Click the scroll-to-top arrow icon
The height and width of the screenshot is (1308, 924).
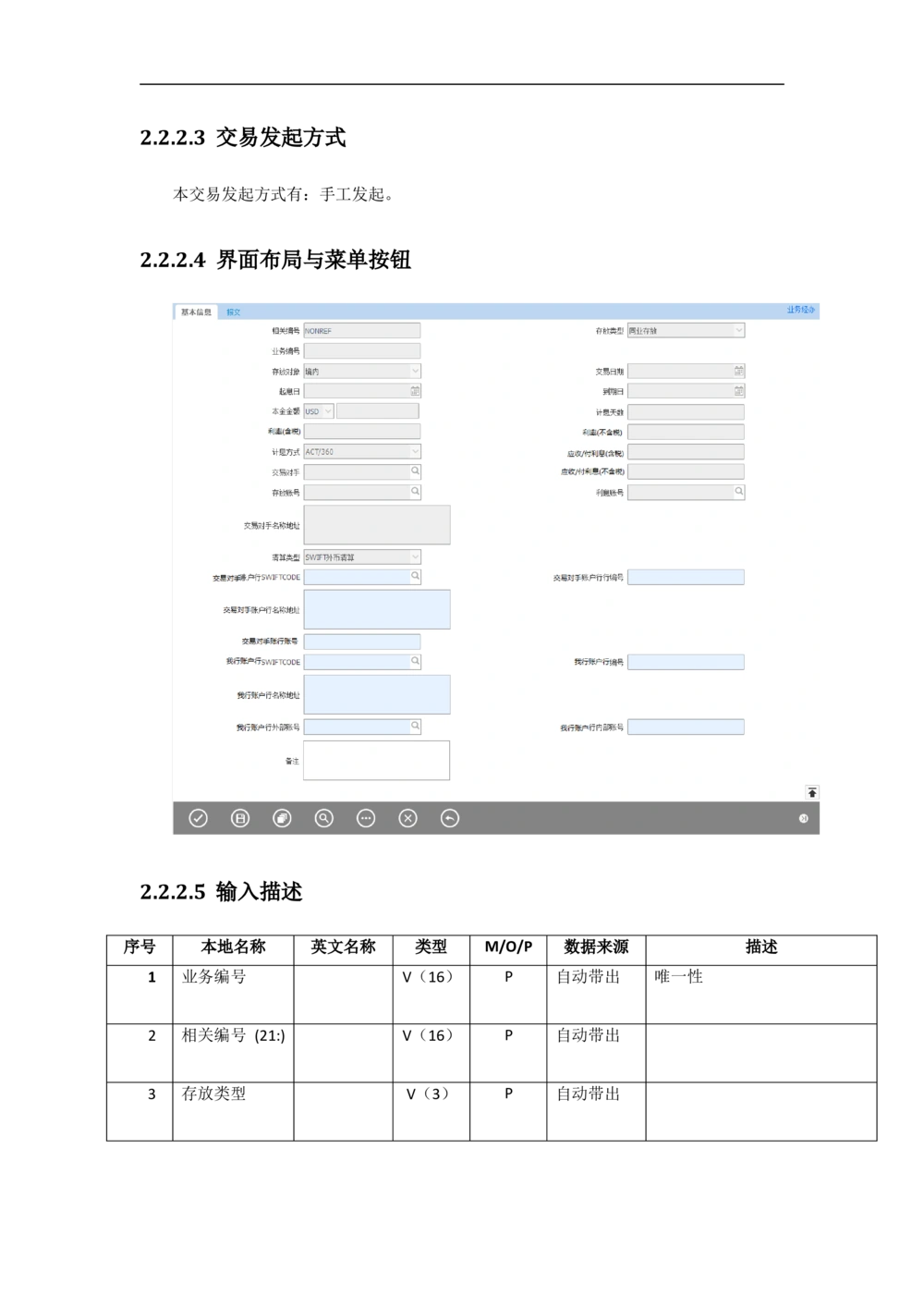[x=812, y=792]
